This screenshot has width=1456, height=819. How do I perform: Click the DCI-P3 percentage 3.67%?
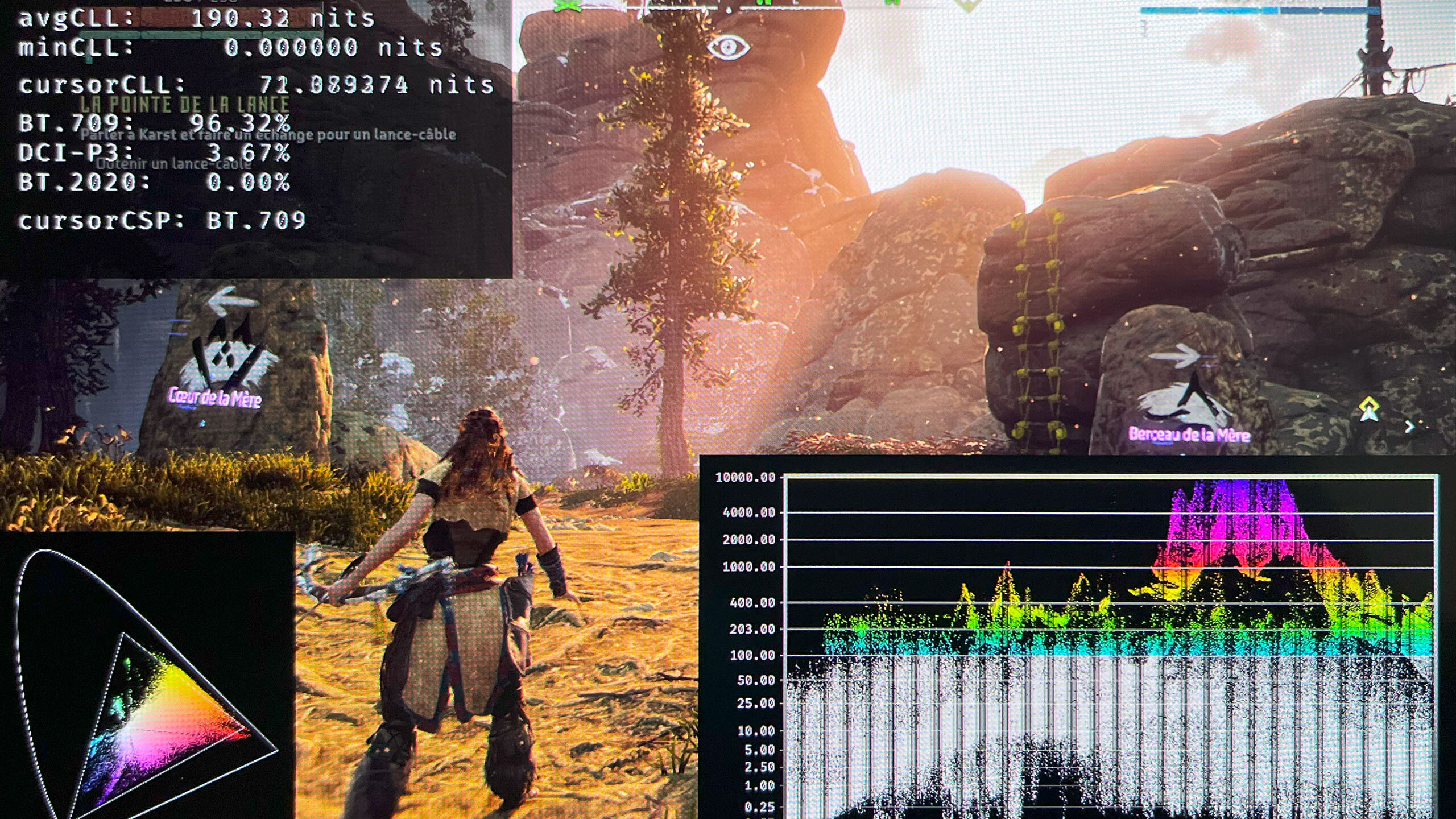pyautogui.click(x=248, y=152)
